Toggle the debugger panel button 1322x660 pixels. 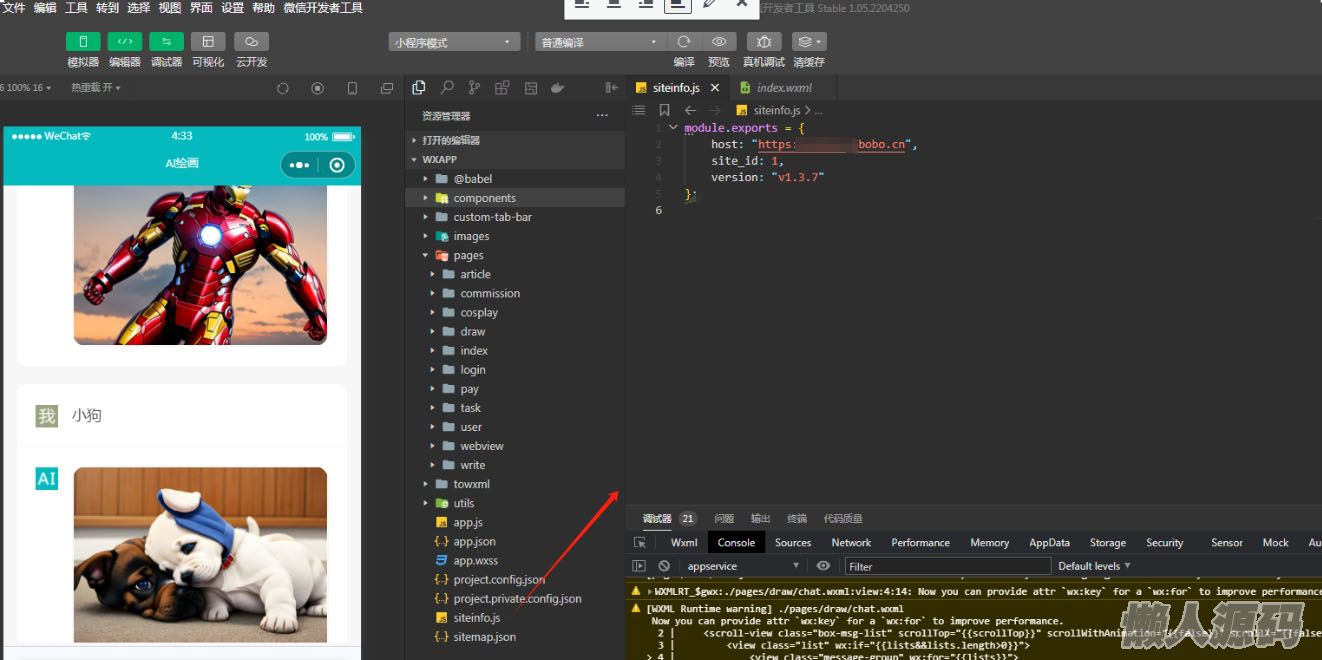[x=166, y=42]
